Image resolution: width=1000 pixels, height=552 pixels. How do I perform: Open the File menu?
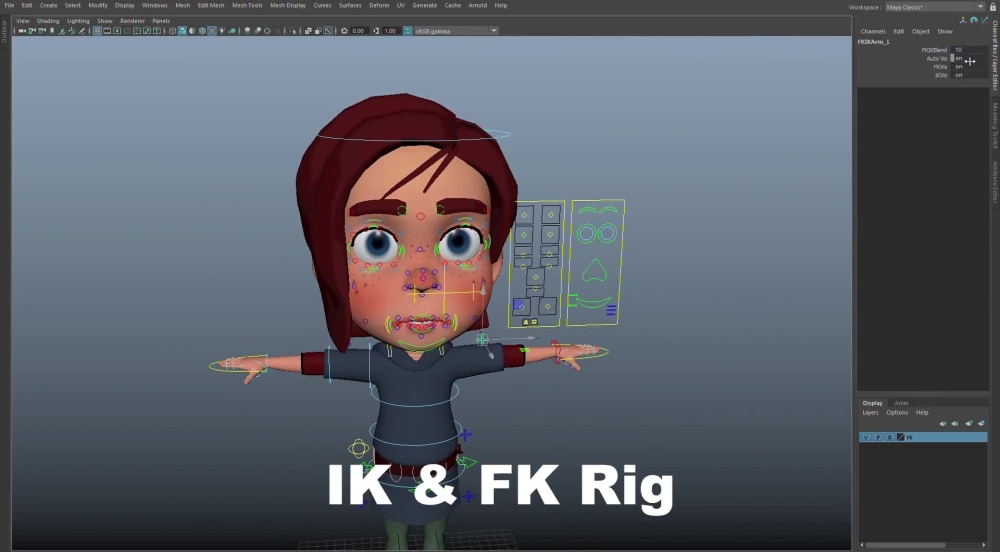click(x=9, y=5)
